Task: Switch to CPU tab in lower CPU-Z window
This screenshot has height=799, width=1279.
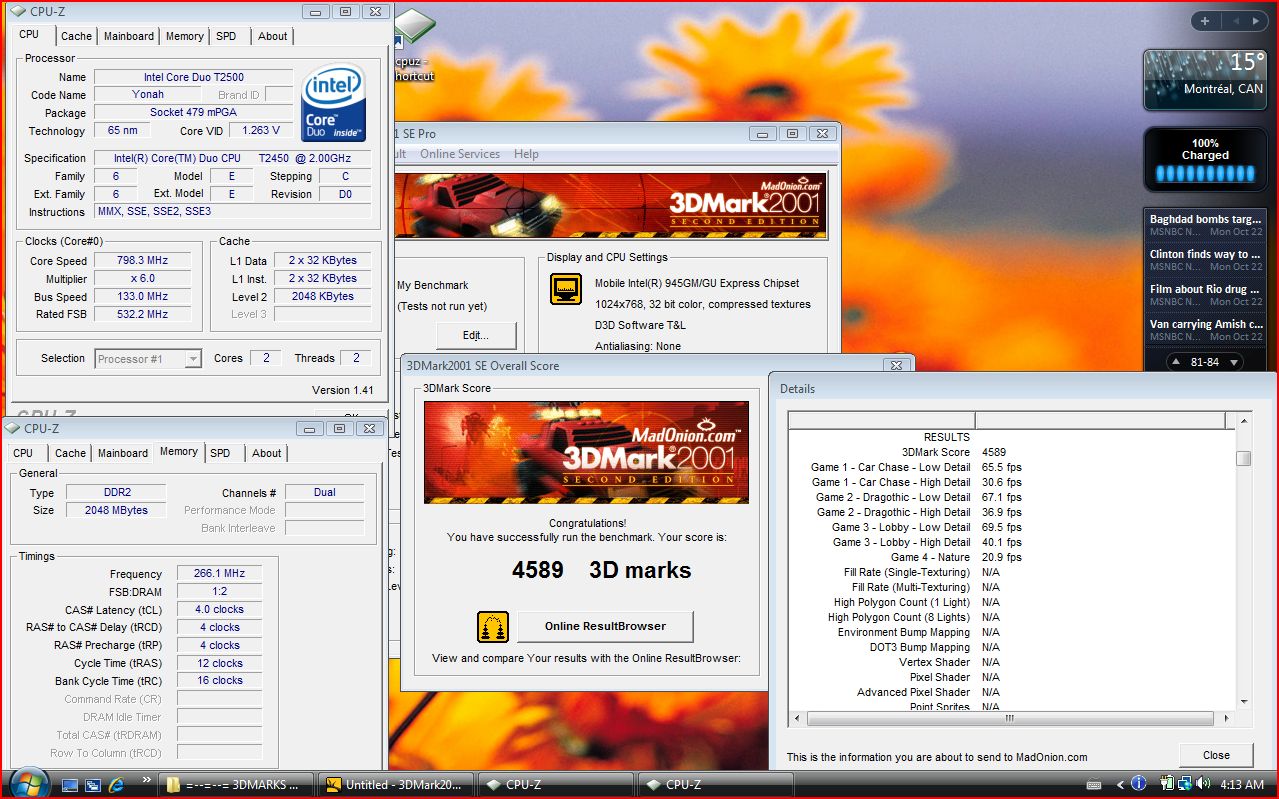Action: [23, 453]
